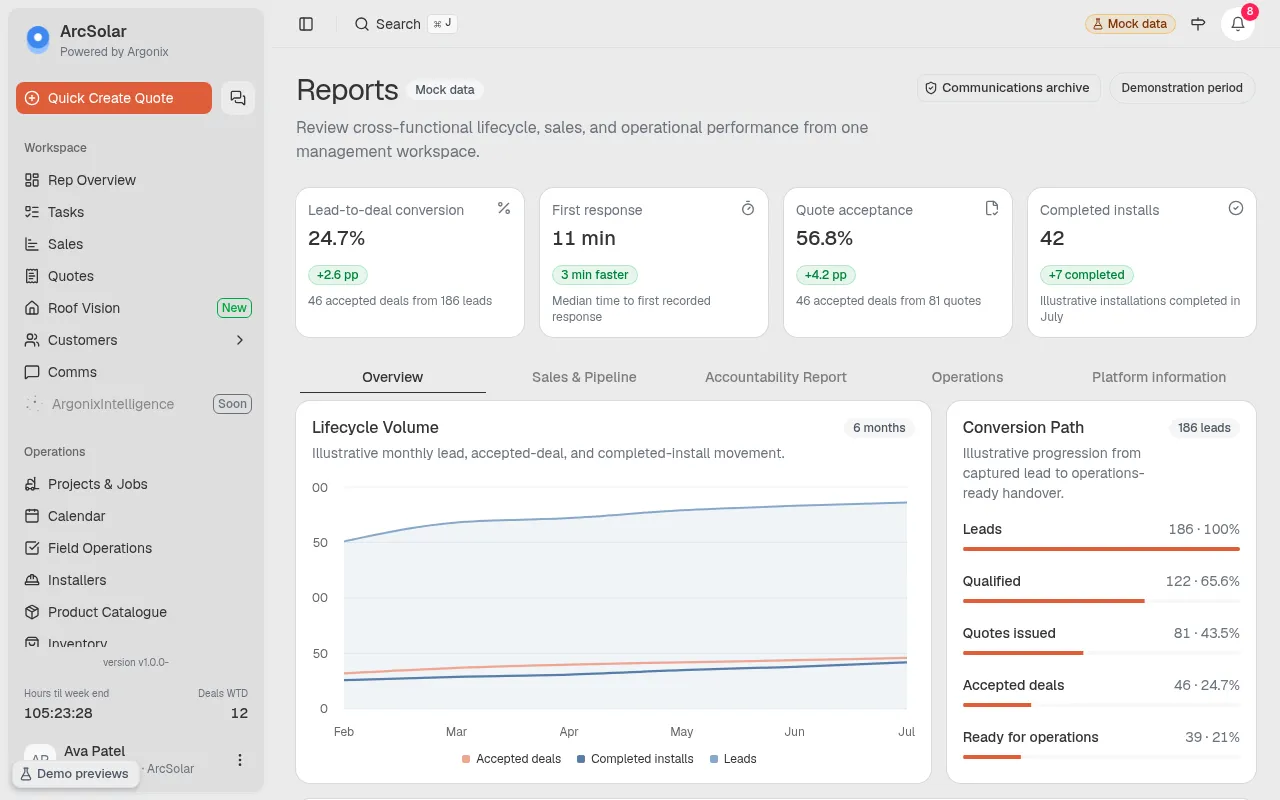
Task: Click the Product Catalogue box icon
Action: (x=32, y=612)
